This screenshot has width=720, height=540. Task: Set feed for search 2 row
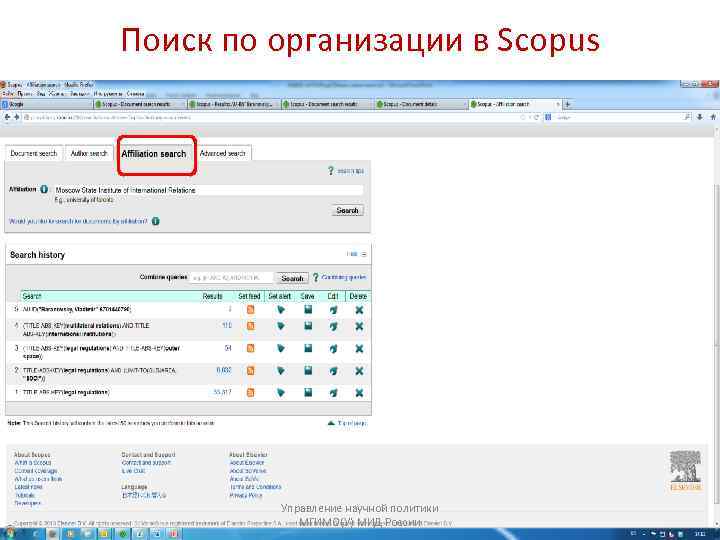250,370
